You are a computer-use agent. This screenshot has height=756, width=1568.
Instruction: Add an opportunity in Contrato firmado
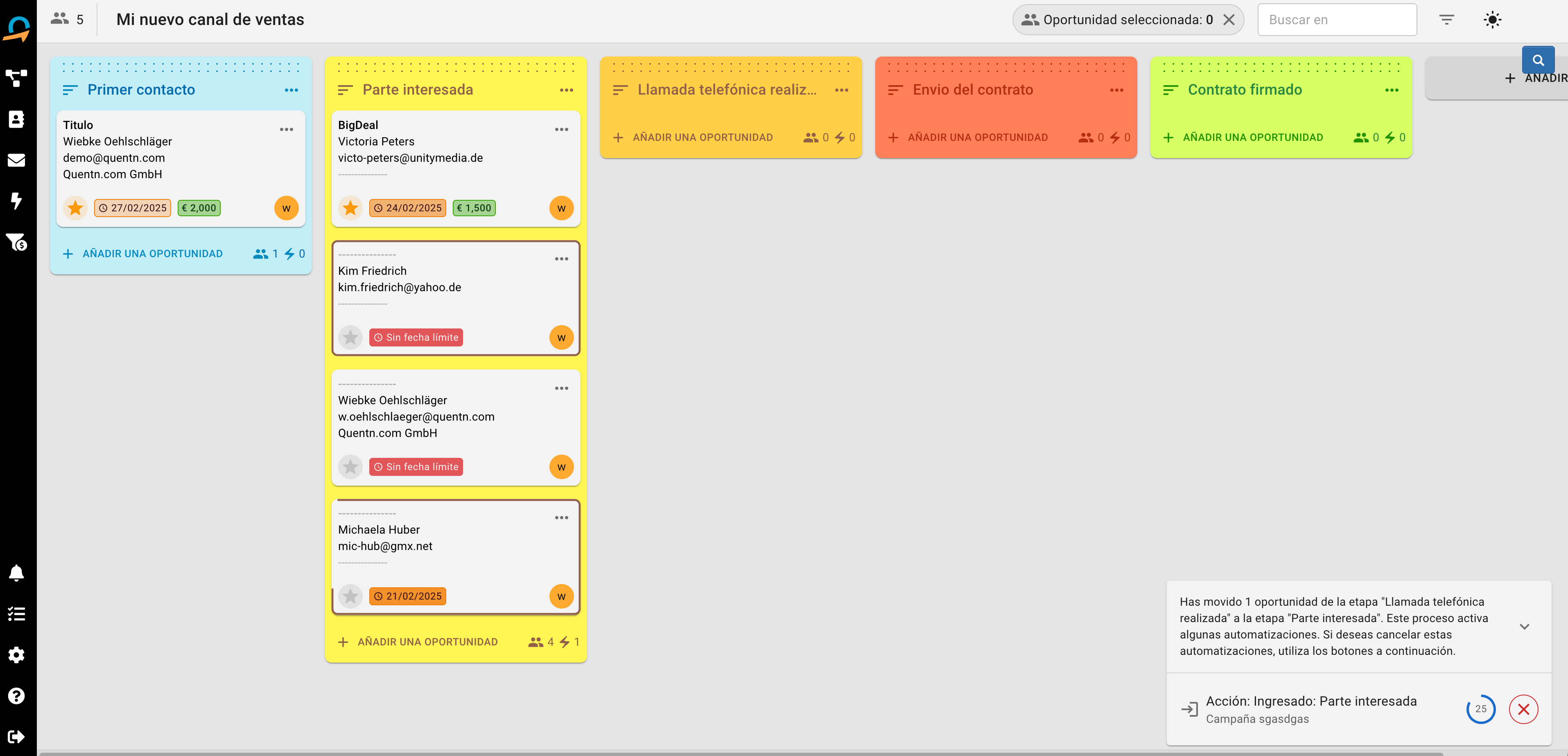point(1244,138)
